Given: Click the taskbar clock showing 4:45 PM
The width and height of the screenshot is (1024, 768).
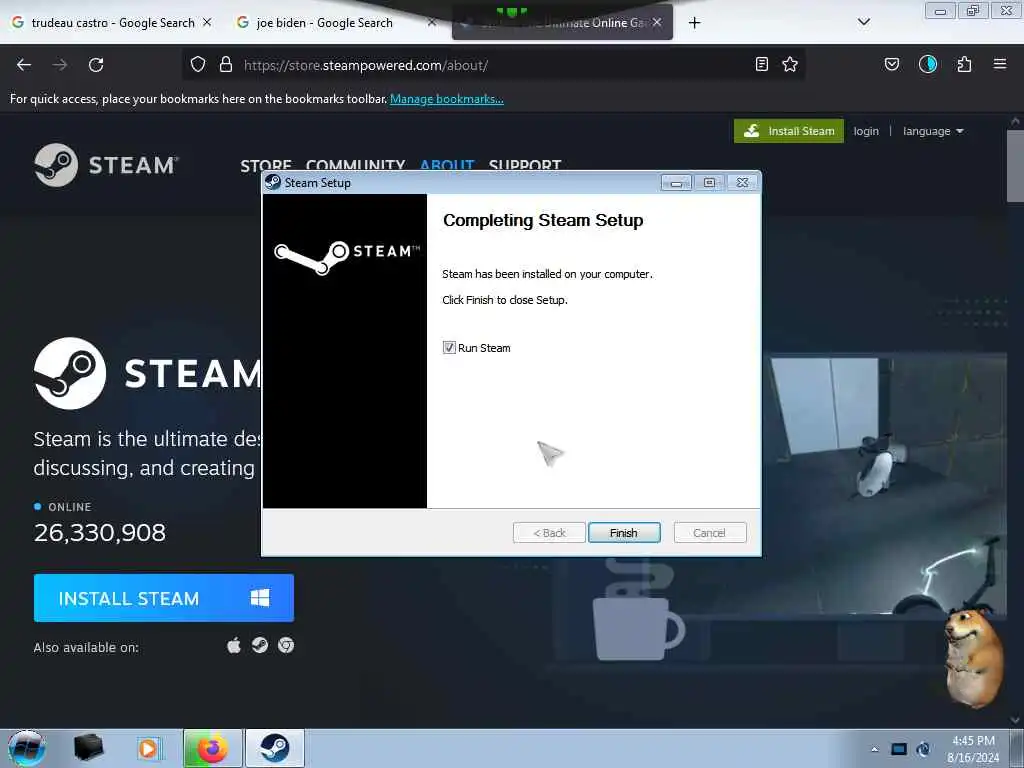Looking at the screenshot, I should click(973, 749).
